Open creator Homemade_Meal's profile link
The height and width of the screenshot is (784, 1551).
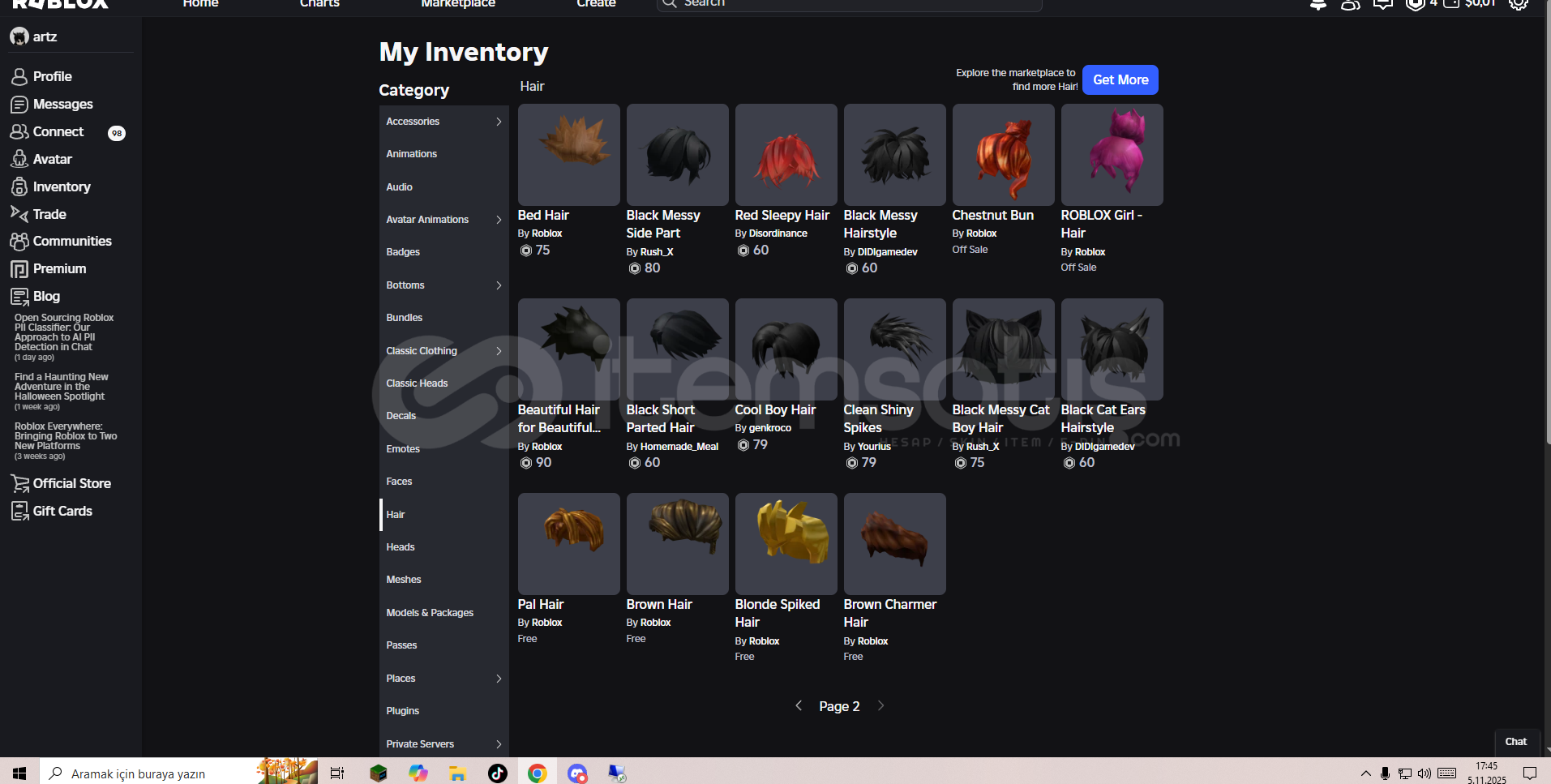pyautogui.click(x=679, y=447)
